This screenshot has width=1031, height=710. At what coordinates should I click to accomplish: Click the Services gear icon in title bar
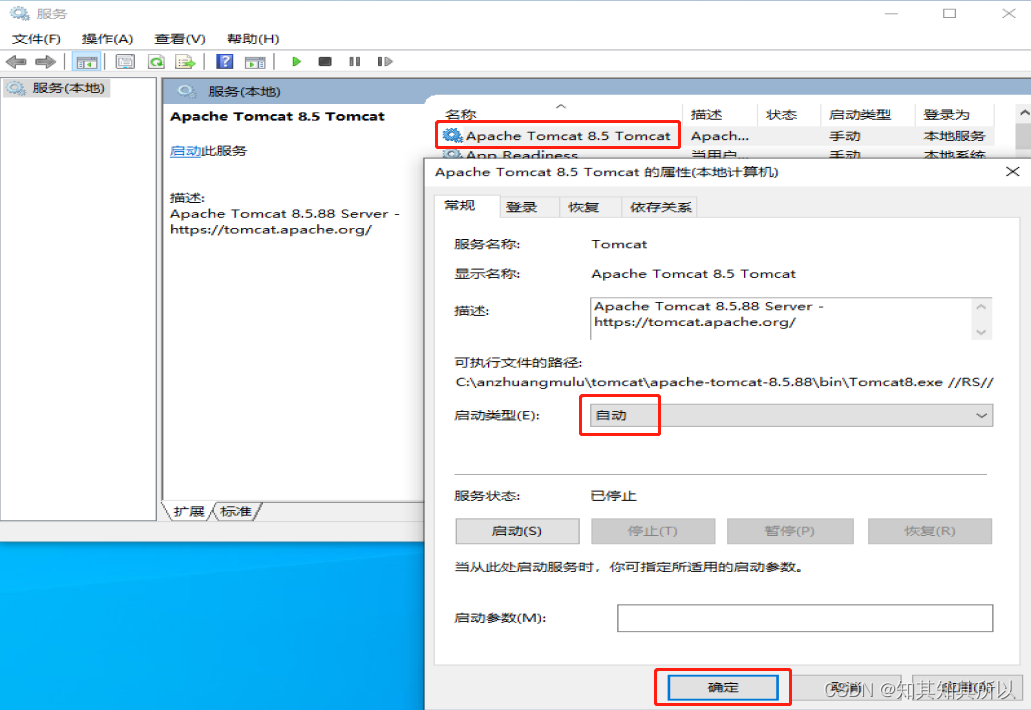(20, 13)
